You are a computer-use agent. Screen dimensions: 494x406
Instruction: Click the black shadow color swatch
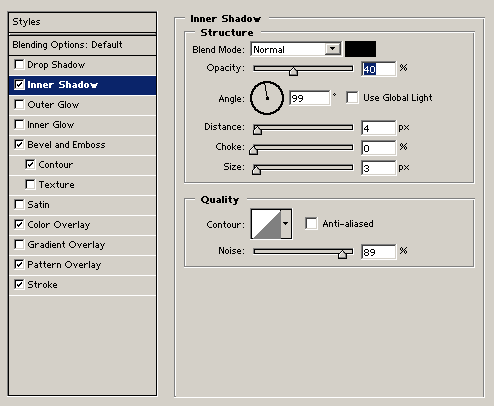[x=360, y=49]
